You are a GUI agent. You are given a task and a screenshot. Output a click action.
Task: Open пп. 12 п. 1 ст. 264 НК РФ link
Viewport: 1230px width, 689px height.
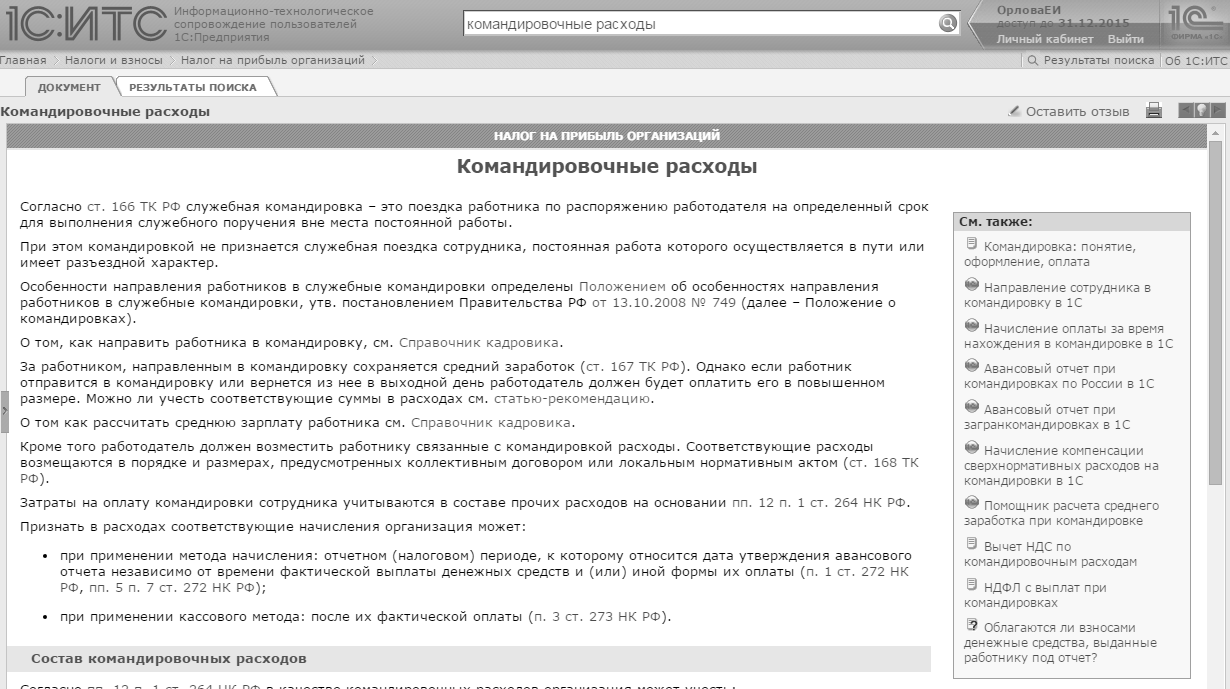coord(819,503)
